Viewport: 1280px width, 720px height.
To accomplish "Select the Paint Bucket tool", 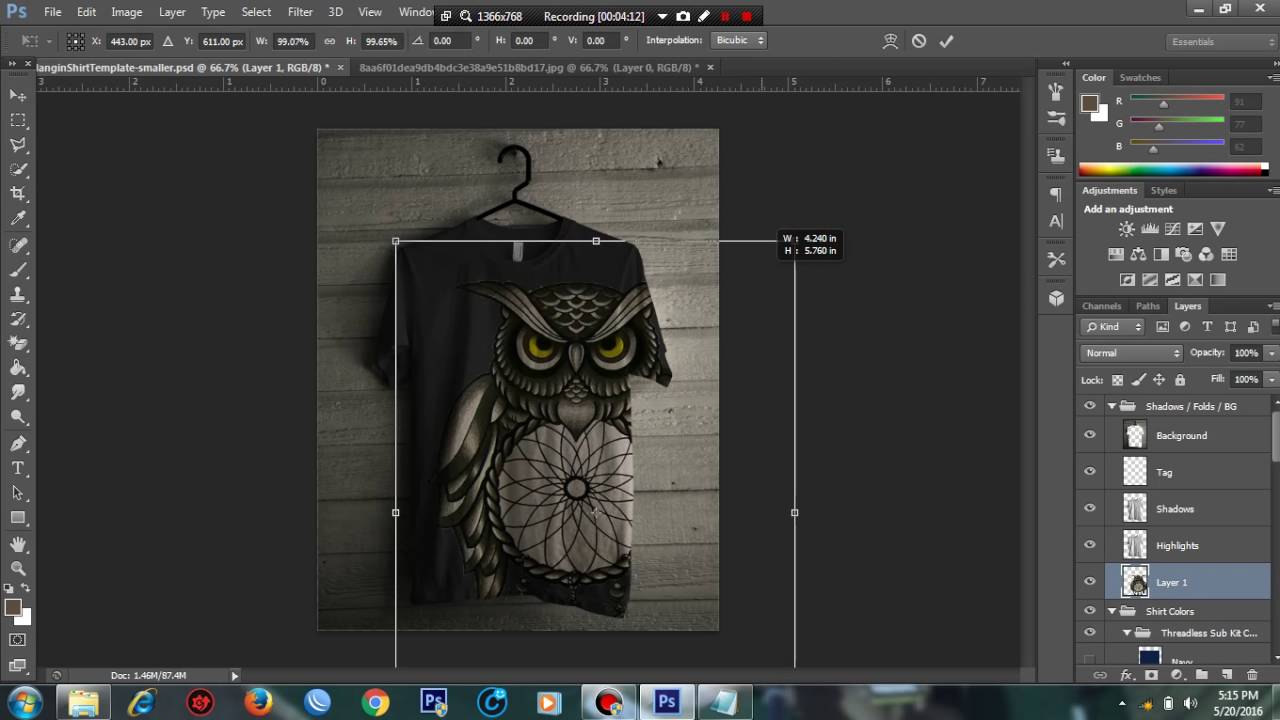I will click(x=18, y=368).
